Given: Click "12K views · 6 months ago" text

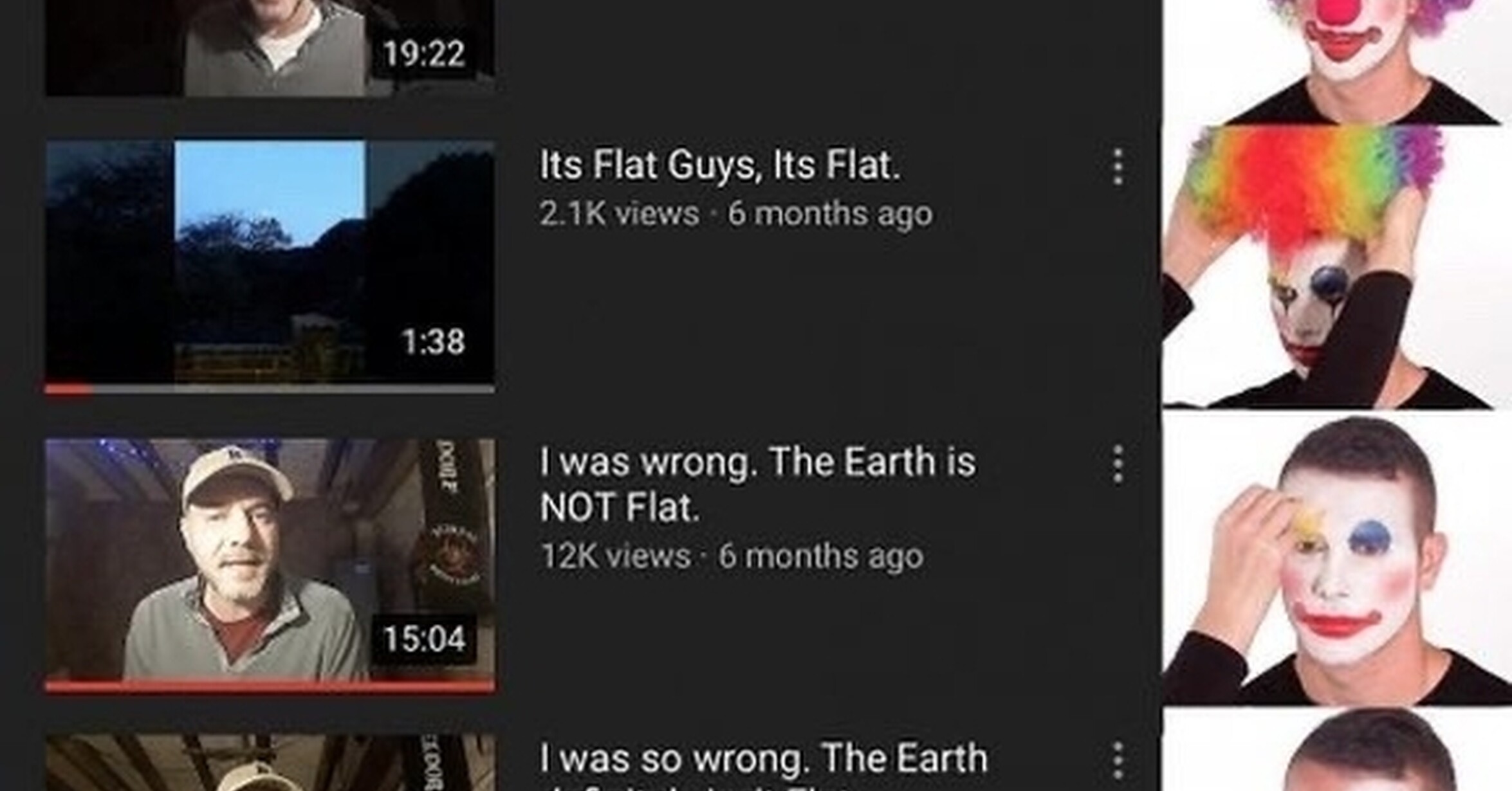Looking at the screenshot, I should coord(732,556).
